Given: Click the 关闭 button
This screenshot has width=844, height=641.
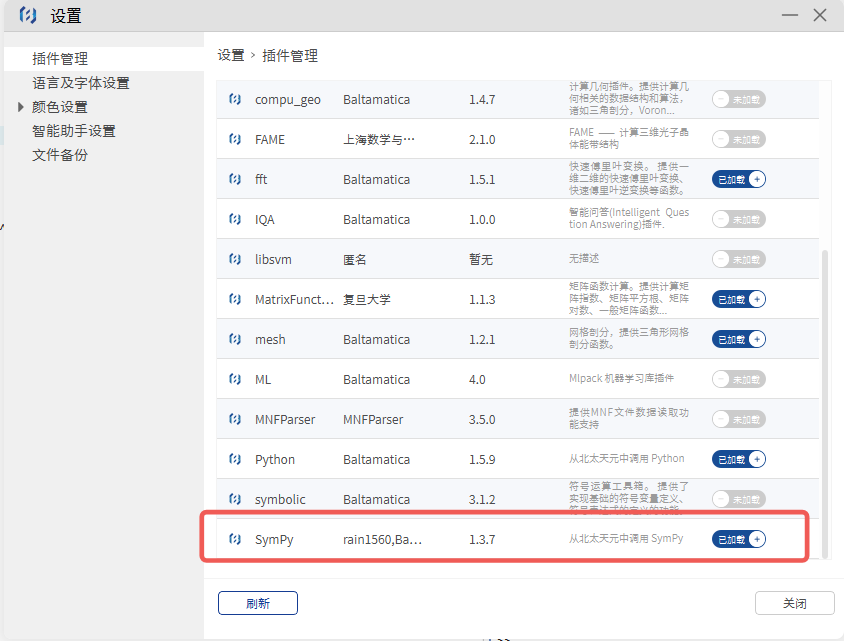Looking at the screenshot, I should [794, 603].
